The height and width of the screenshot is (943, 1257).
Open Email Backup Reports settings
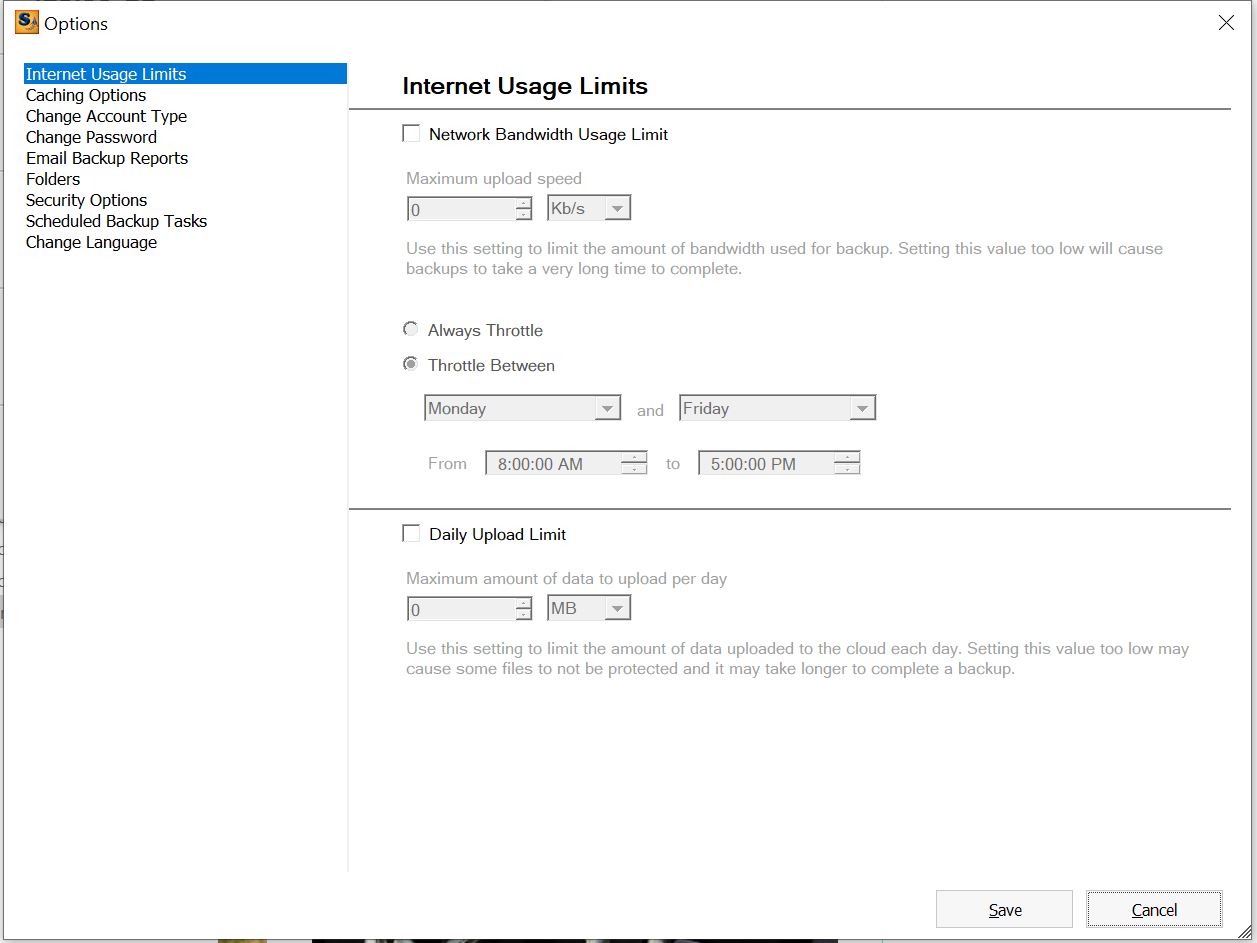pyautogui.click(x=107, y=158)
